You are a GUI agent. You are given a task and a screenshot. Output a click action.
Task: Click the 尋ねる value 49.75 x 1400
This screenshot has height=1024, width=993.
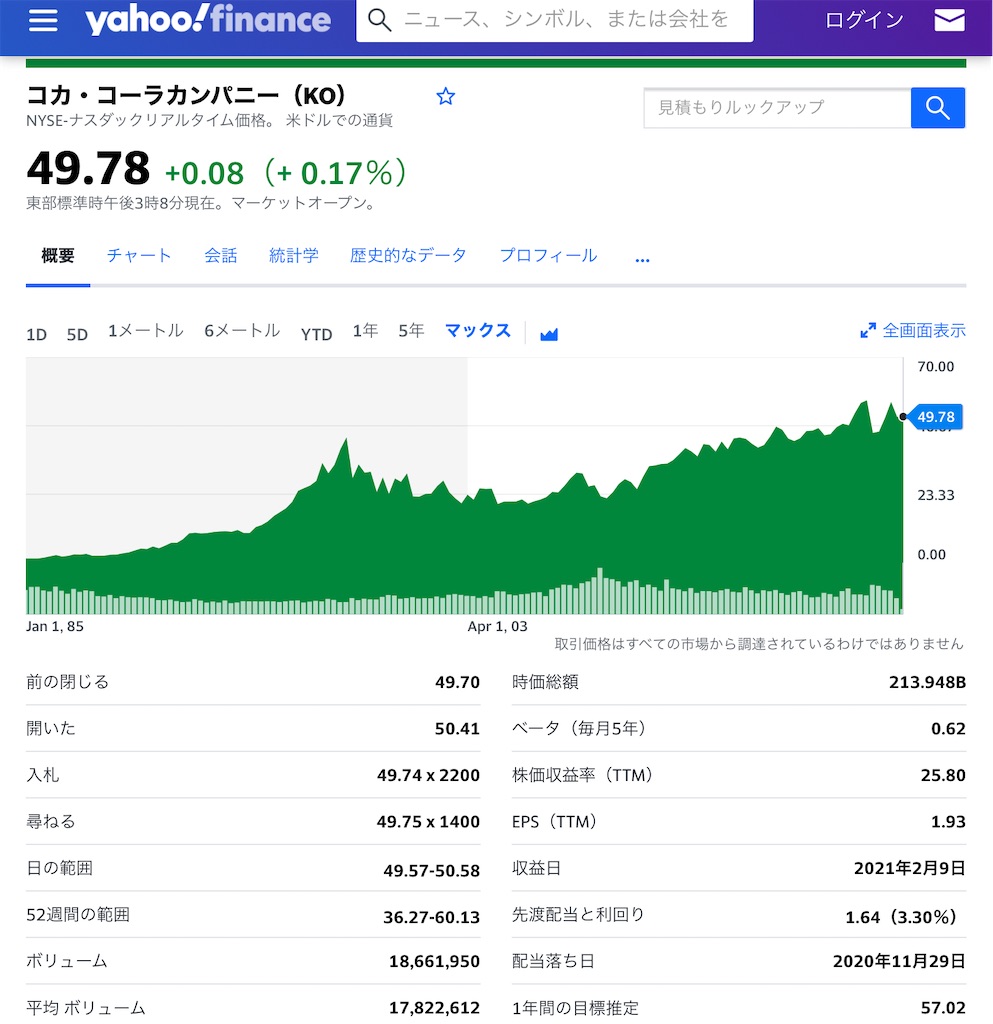pos(428,822)
